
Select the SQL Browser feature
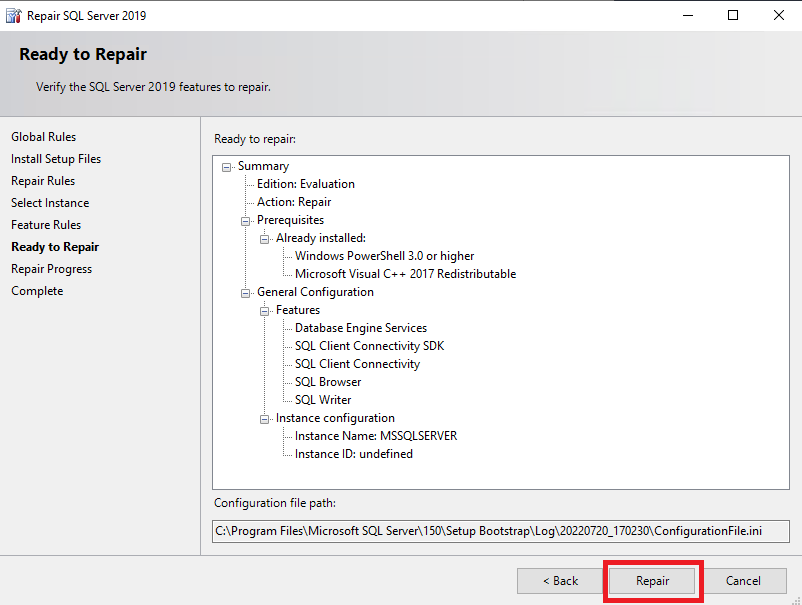coord(328,382)
